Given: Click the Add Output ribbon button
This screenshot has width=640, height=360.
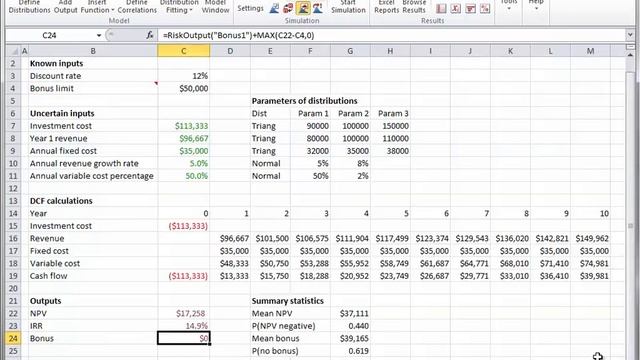Looking at the screenshot, I should tap(65, 7).
